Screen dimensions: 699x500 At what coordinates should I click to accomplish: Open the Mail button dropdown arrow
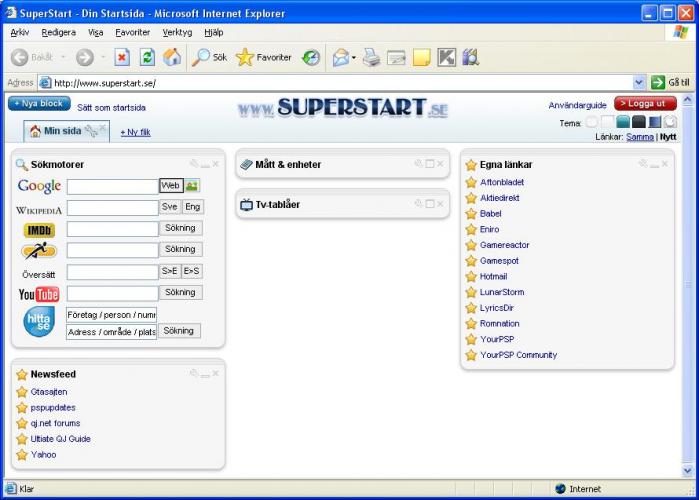coord(354,58)
